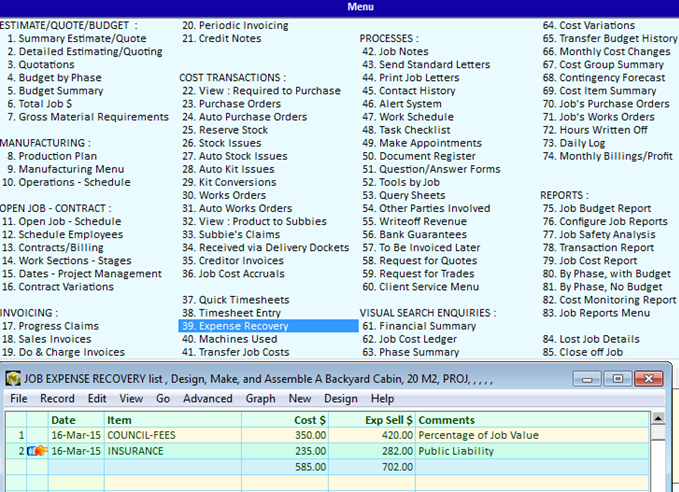Image resolution: width=679 pixels, height=492 pixels.
Task: Open 1. Summary Estimate/Quote
Action: [77, 39]
